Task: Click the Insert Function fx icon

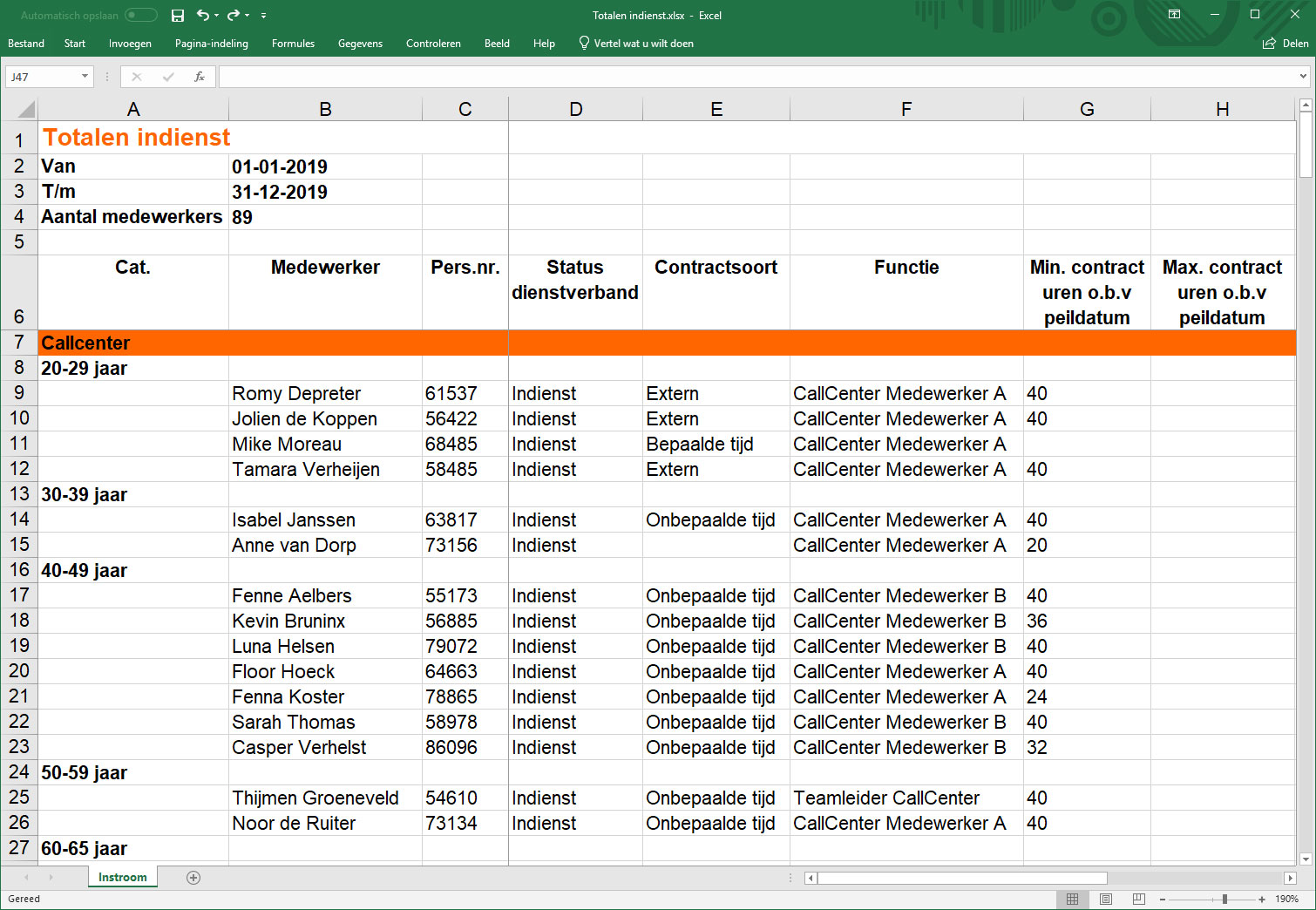Action: 200,77
